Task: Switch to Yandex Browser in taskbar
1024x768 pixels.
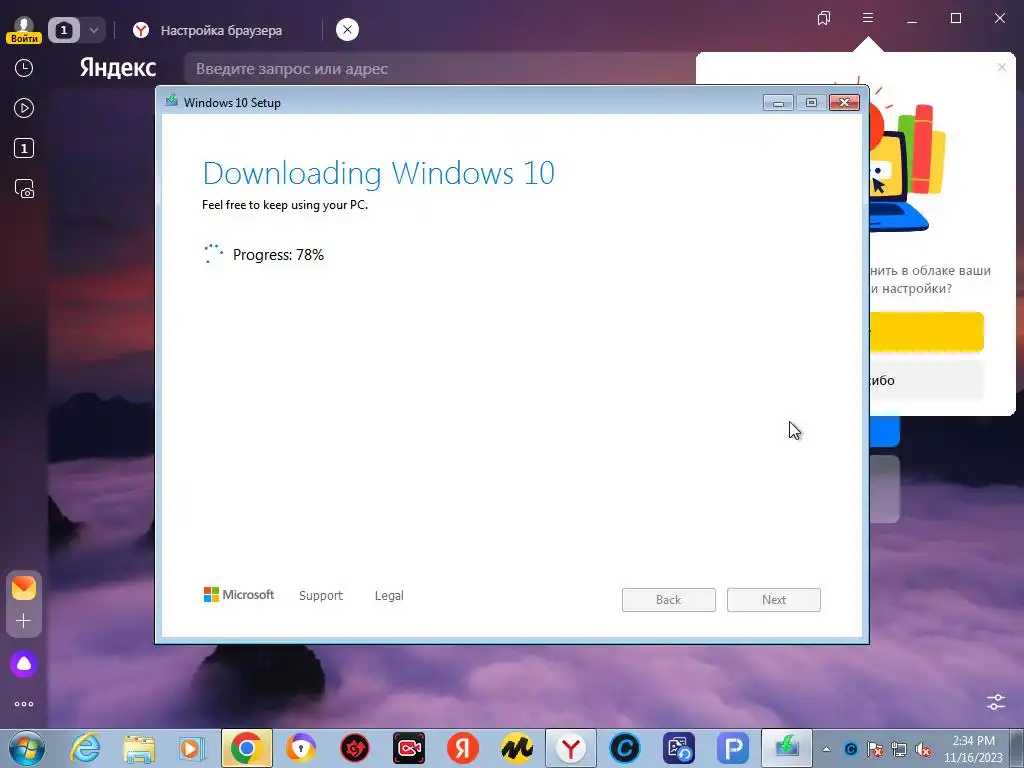Action: [571, 748]
